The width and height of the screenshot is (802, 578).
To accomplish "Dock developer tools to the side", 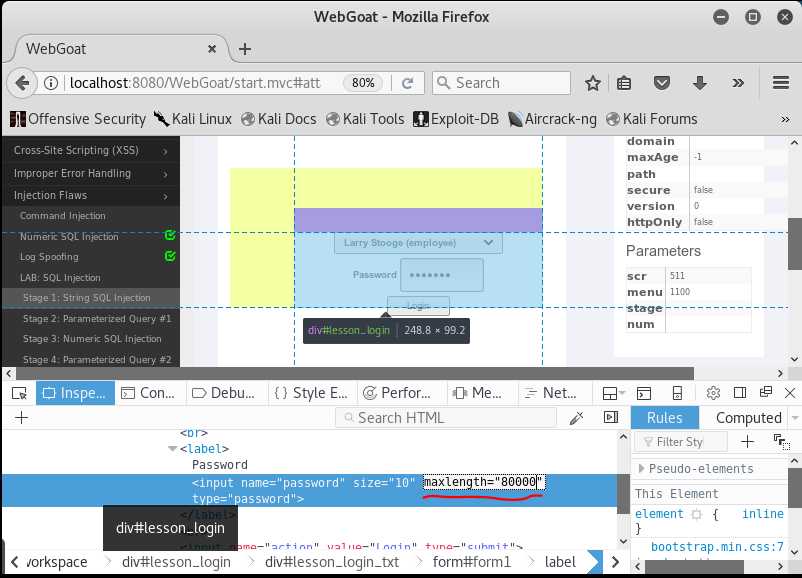I will click(x=740, y=393).
